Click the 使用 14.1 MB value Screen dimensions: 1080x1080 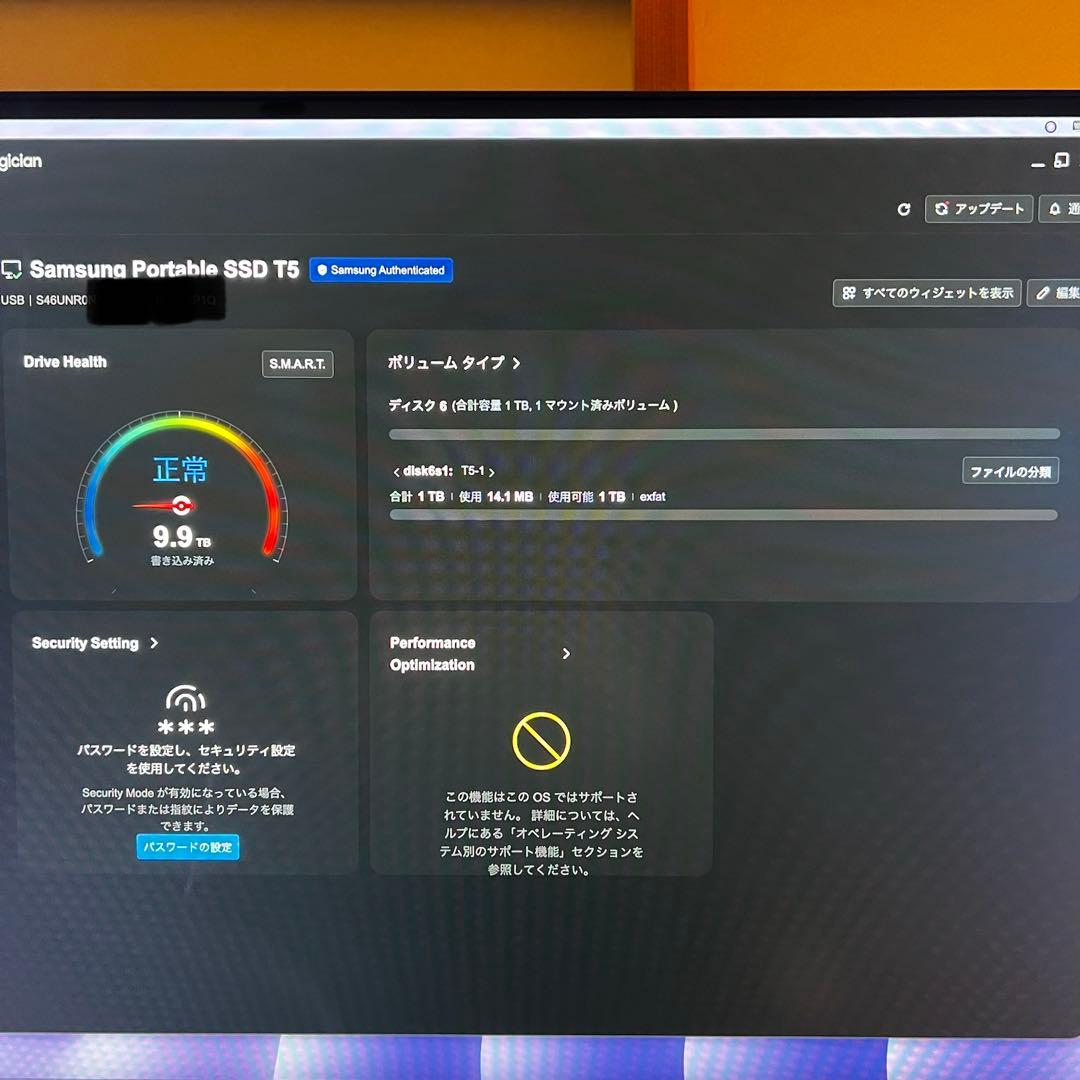pyautogui.click(x=496, y=497)
